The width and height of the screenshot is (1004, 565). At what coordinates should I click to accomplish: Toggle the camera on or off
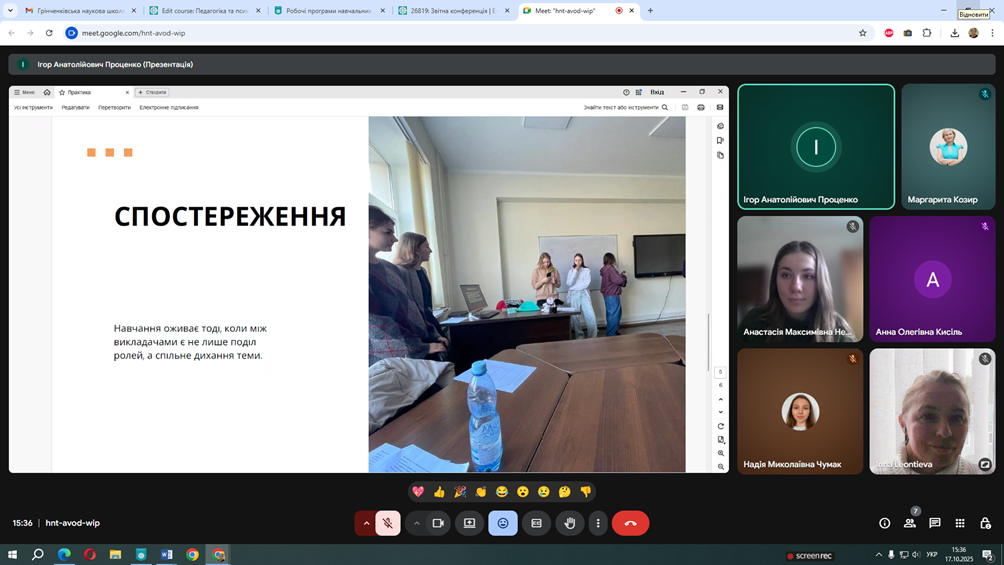(438, 523)
